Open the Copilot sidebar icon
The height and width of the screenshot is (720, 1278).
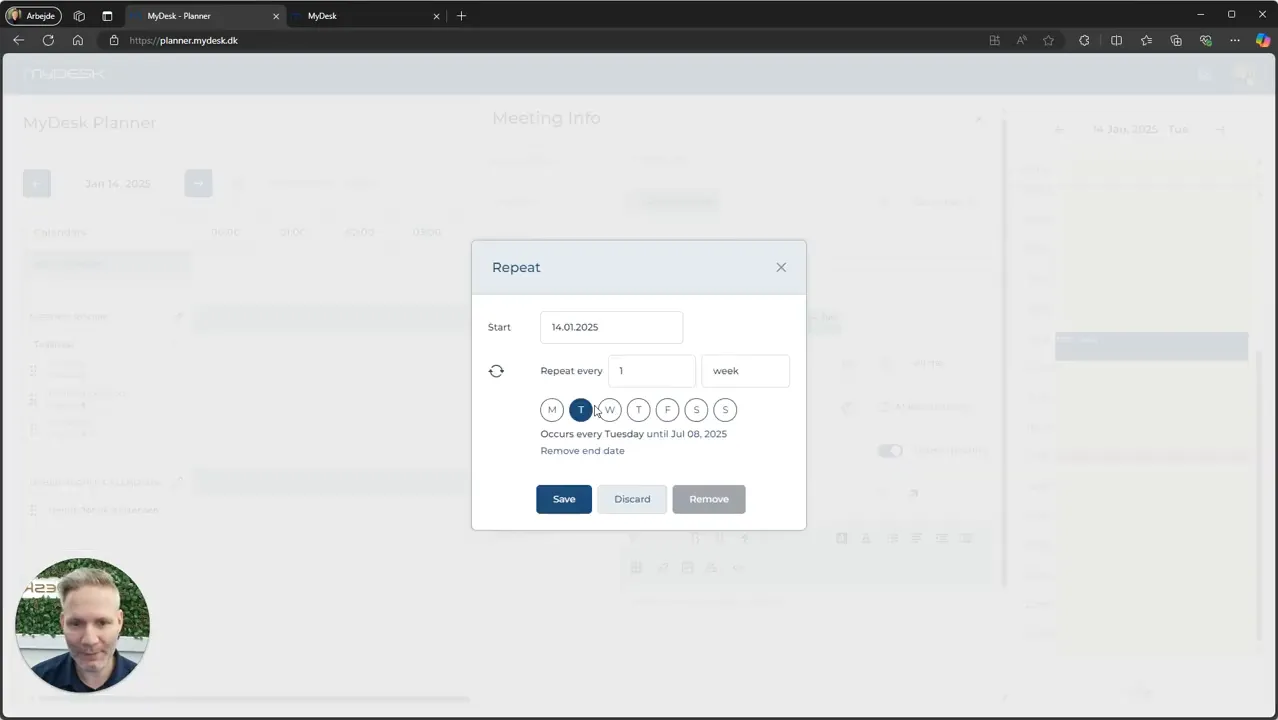coord(1262,40)
